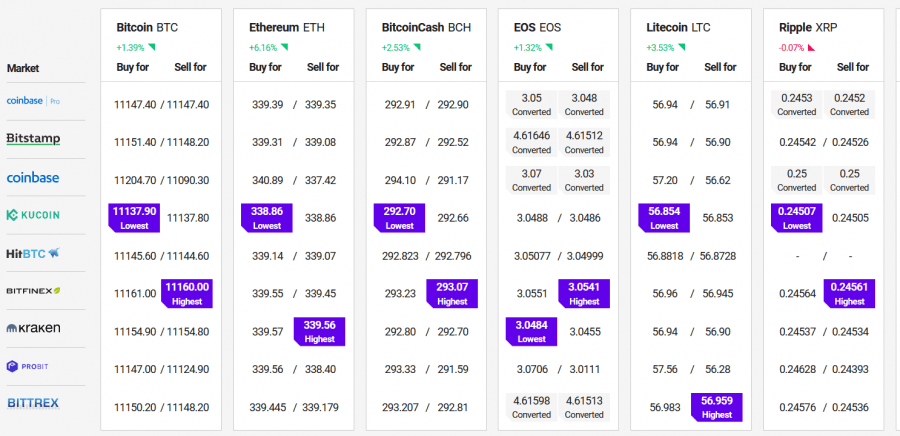
Task: Select the Ethereum 338.86 Lowest badge
Action: pos(267,218)
